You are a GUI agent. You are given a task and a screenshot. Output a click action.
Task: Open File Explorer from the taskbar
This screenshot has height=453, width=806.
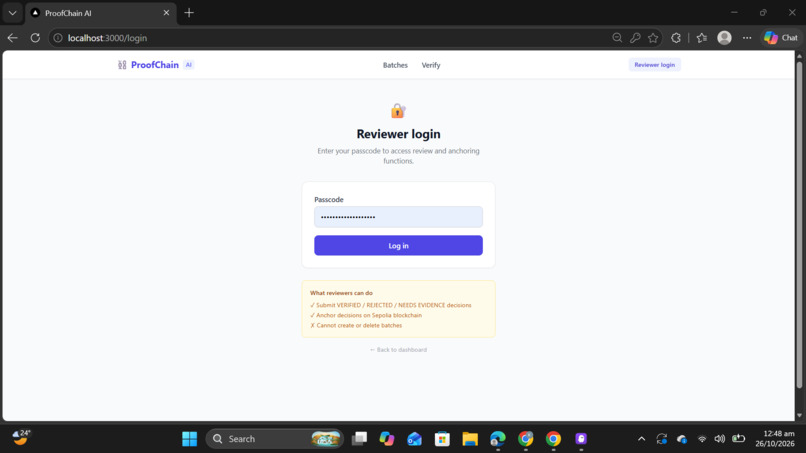click(x=470, y=439)
